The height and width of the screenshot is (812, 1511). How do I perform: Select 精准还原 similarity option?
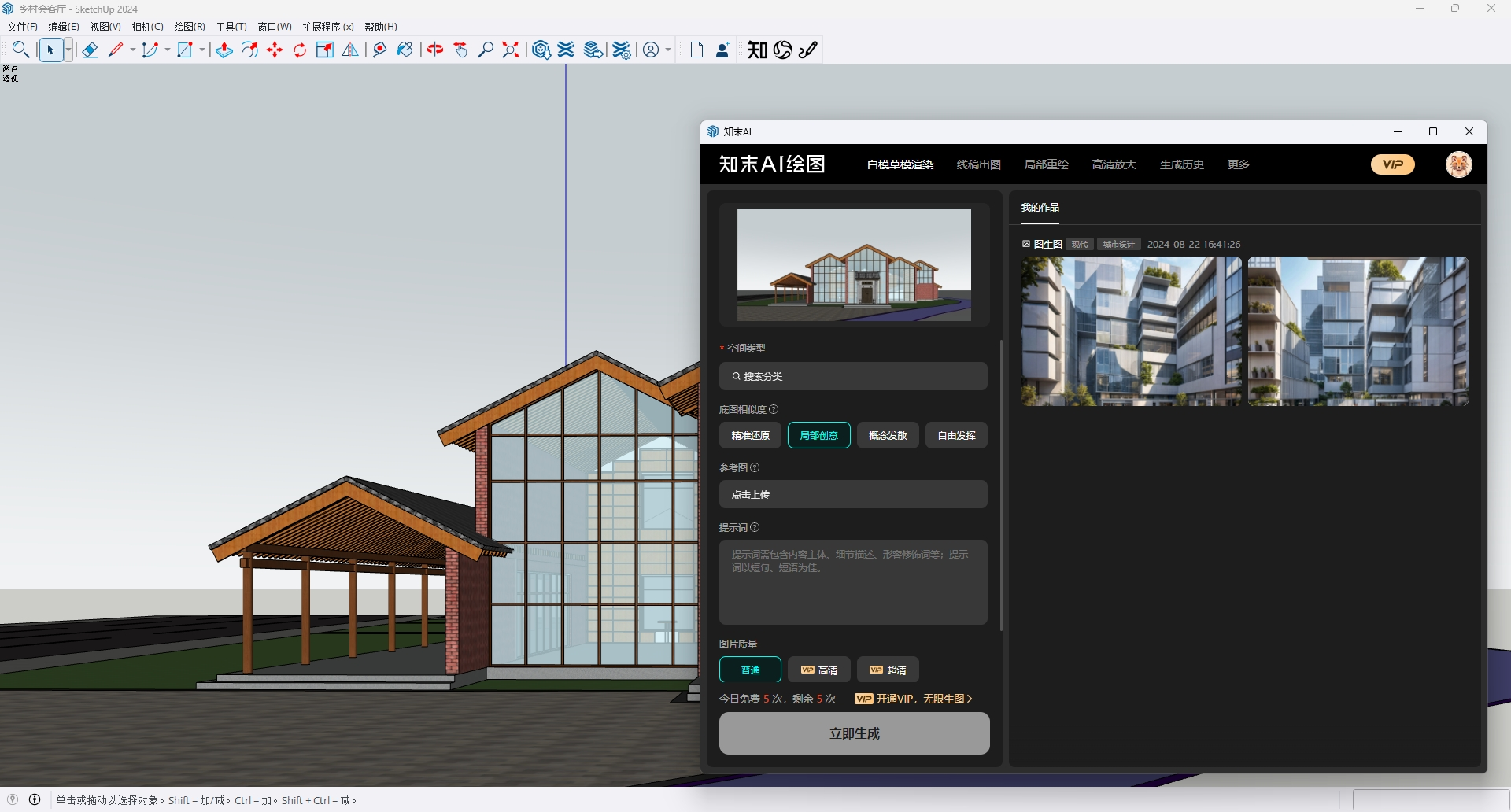coord(750,435)
